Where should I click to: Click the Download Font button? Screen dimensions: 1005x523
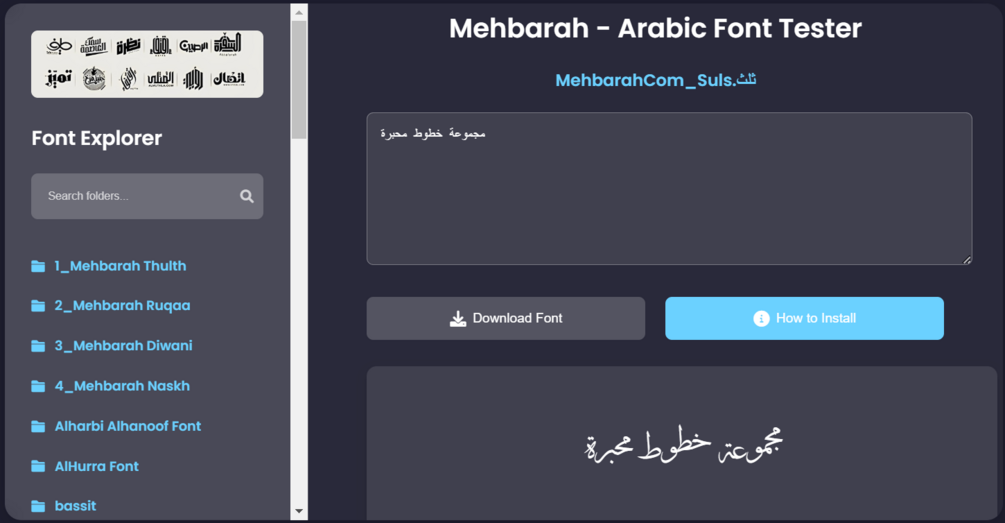[506, 319]
